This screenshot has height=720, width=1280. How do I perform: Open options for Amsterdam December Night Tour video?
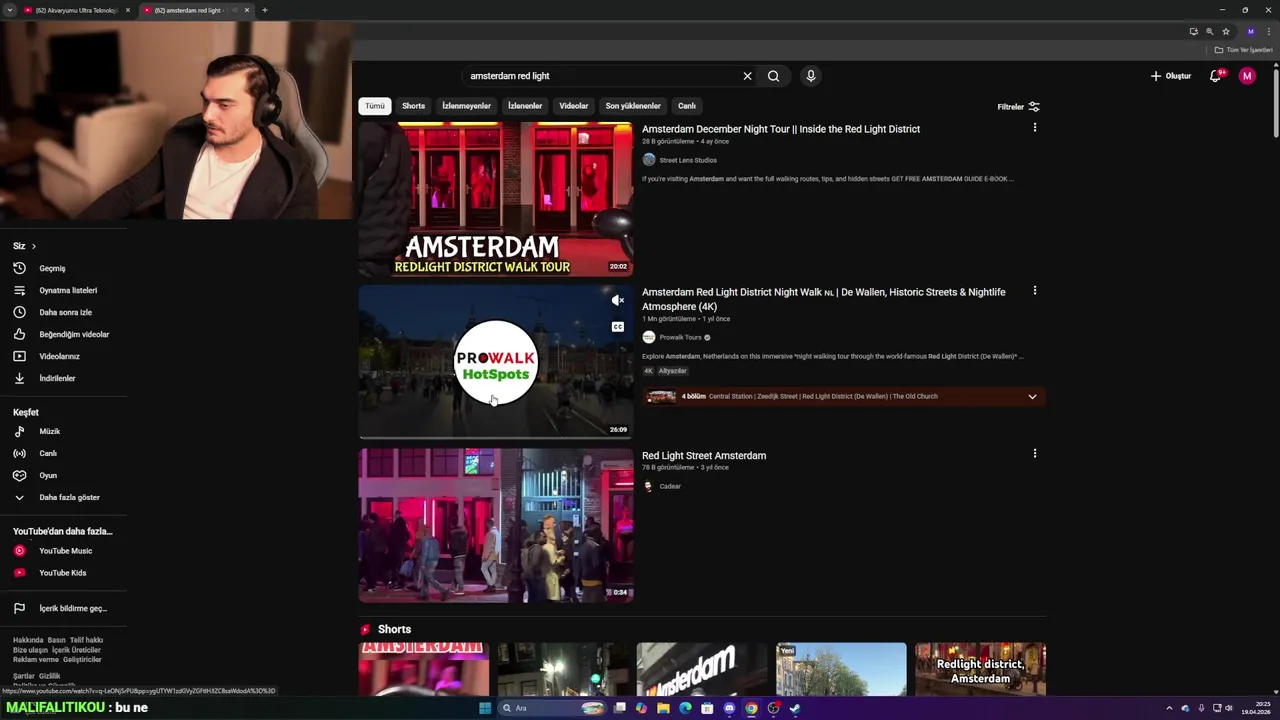tap(1035, 128)
